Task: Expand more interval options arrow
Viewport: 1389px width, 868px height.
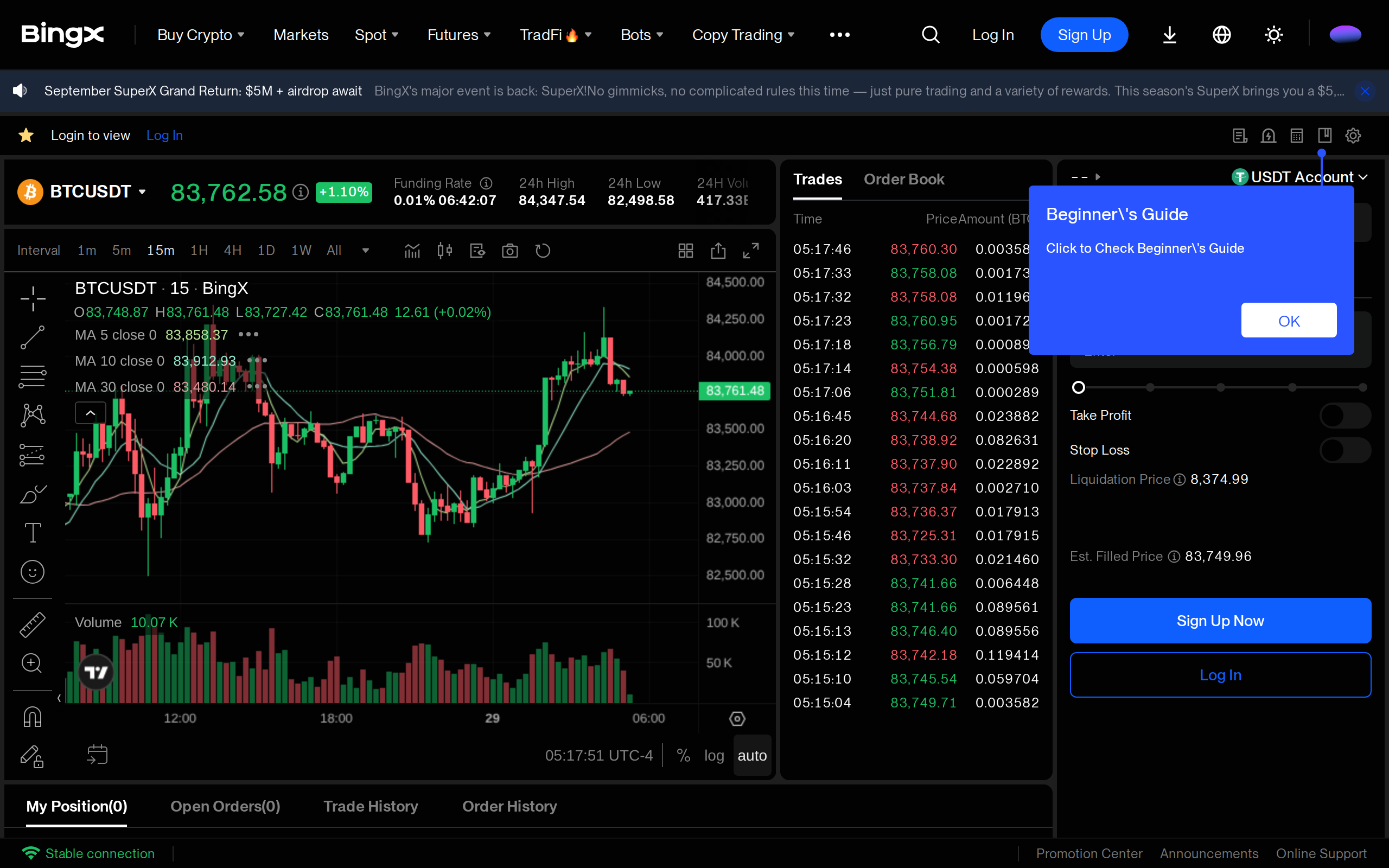Action: click(366, 251)
